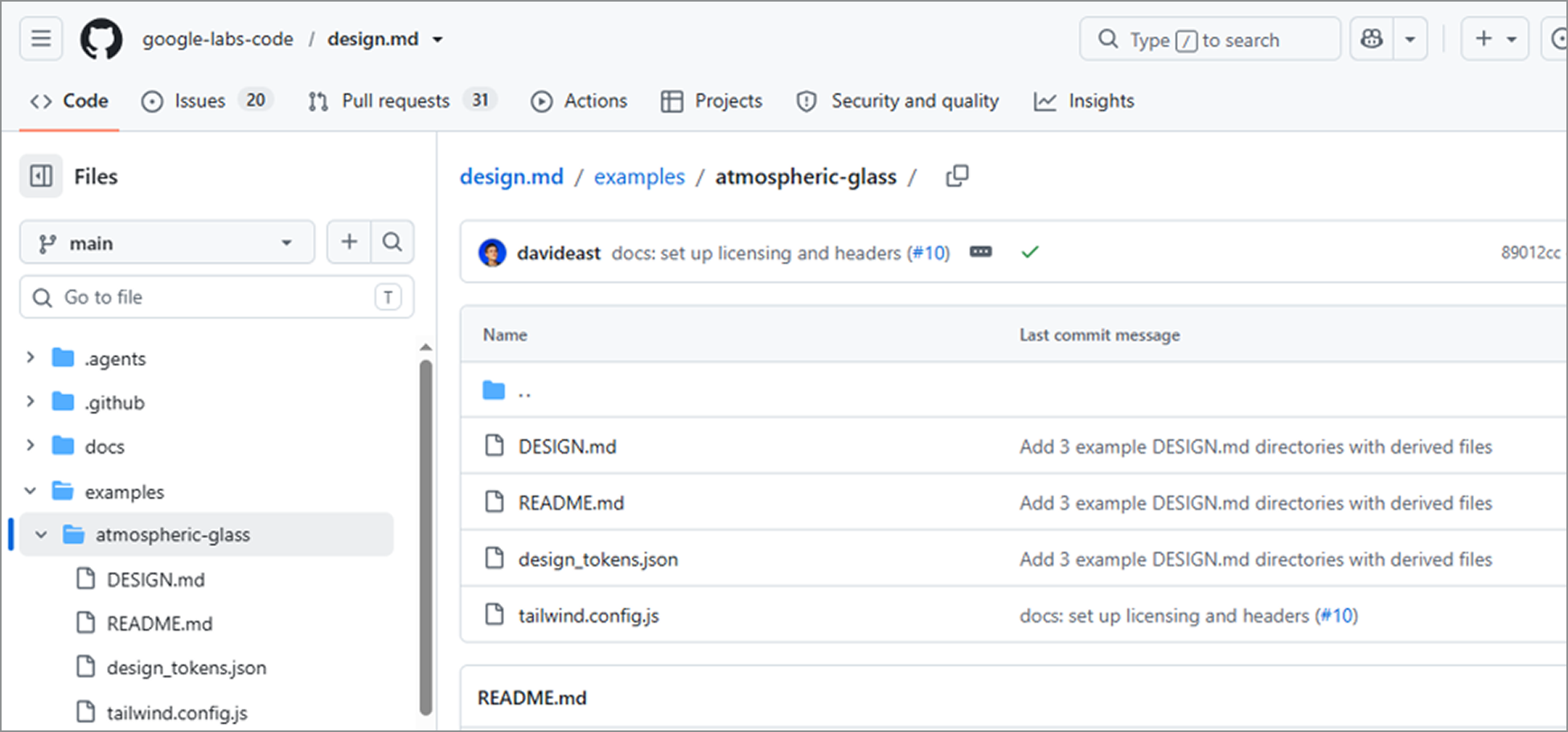Click file icon for DESIGN.md in table

point(495,446)
